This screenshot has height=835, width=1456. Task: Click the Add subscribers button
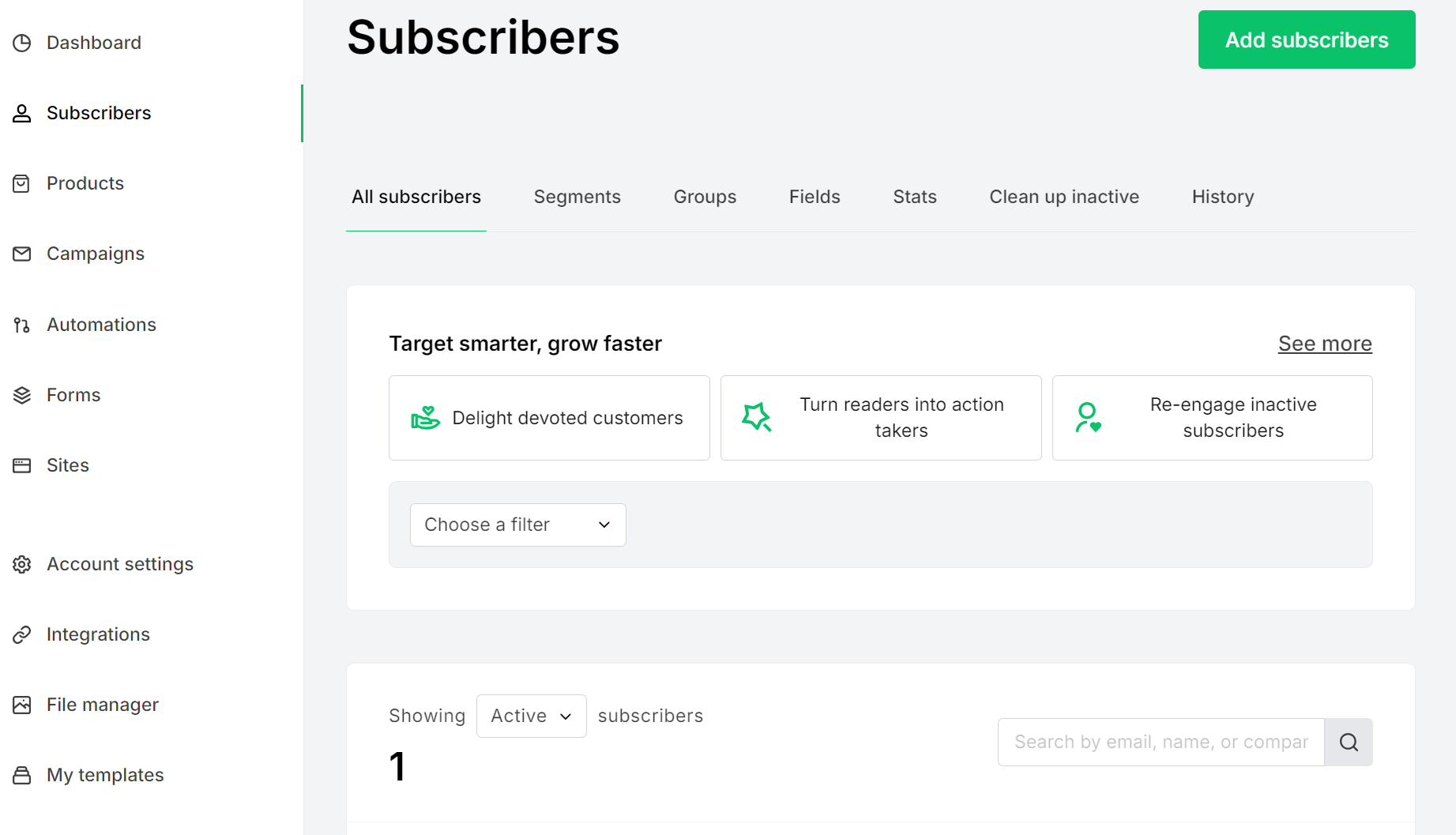[x=1306, y=39]
